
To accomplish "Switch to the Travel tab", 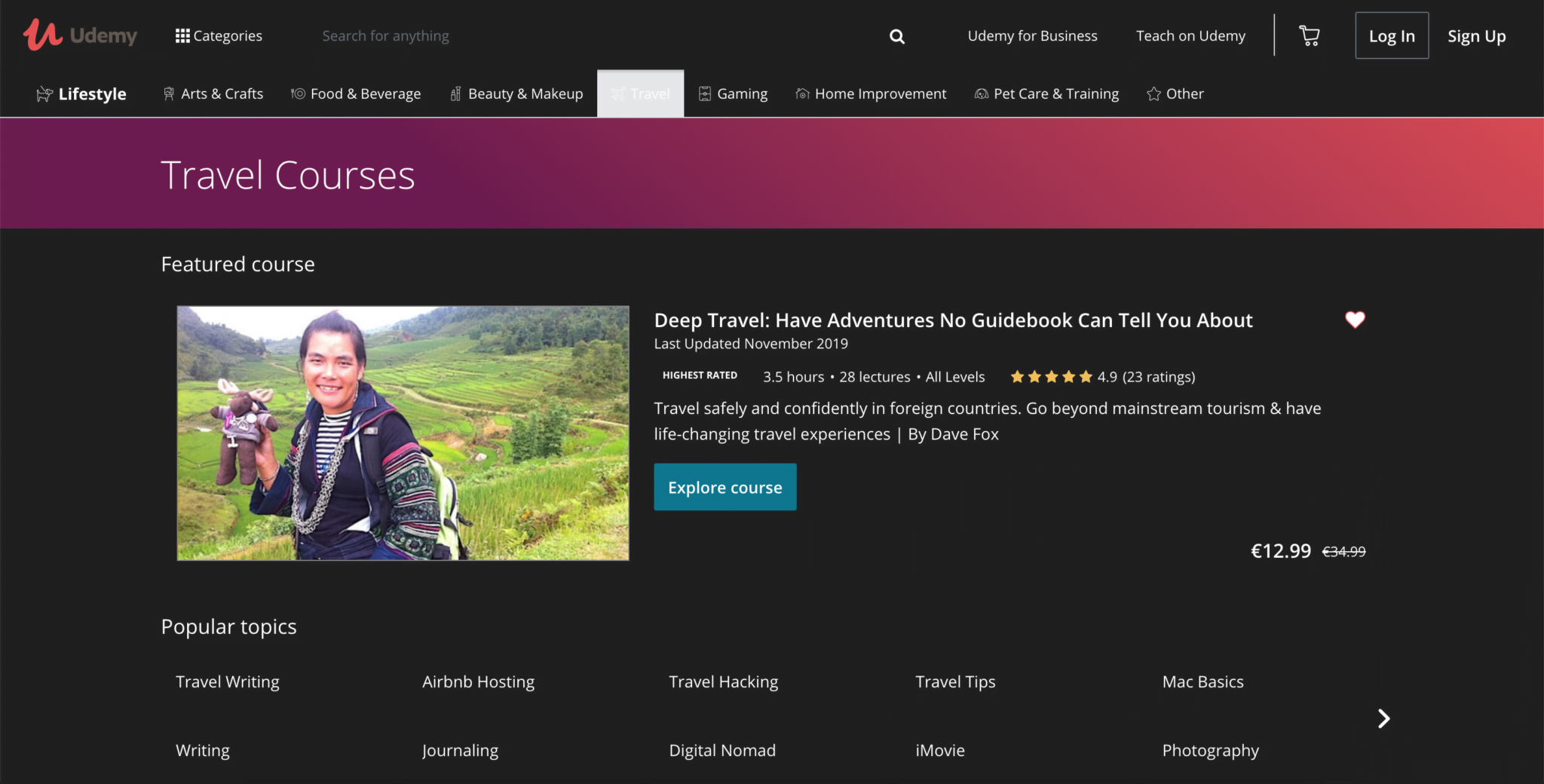I will click(640, 93).
